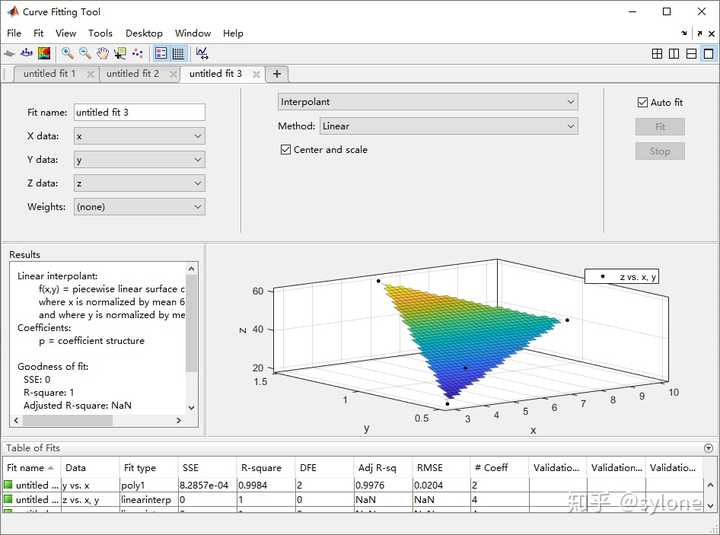Open the Tools menu
Screen dimensions: 720x535
coord(100,33)
